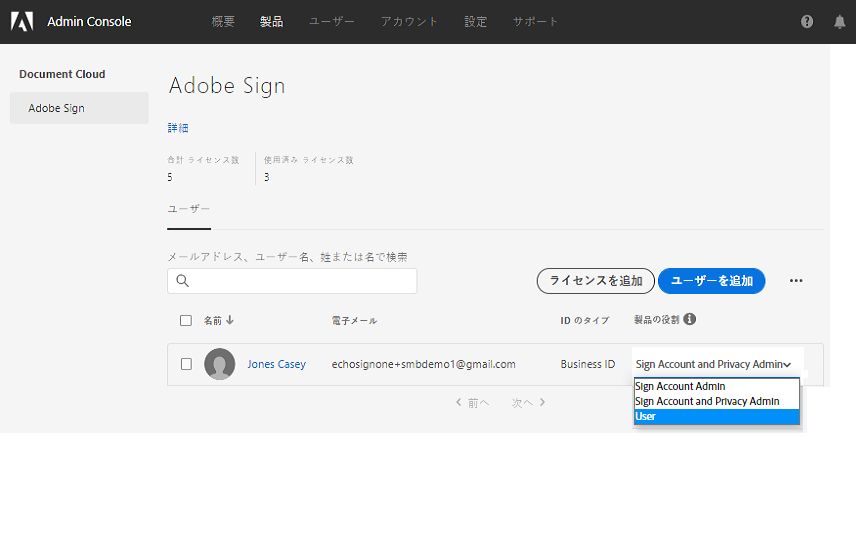This screenshot has height=536, width=856.
Task: Click the search magnifier icon
Action: 183,281
